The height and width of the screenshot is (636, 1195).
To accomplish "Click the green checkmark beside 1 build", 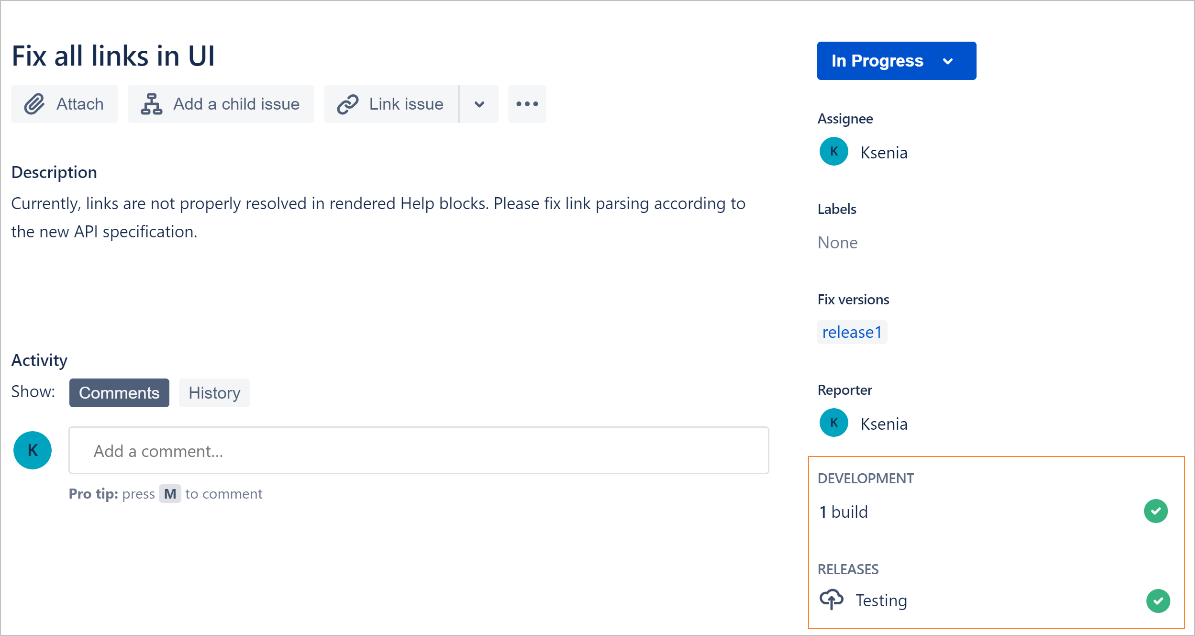I will [x=1156, y=511].
